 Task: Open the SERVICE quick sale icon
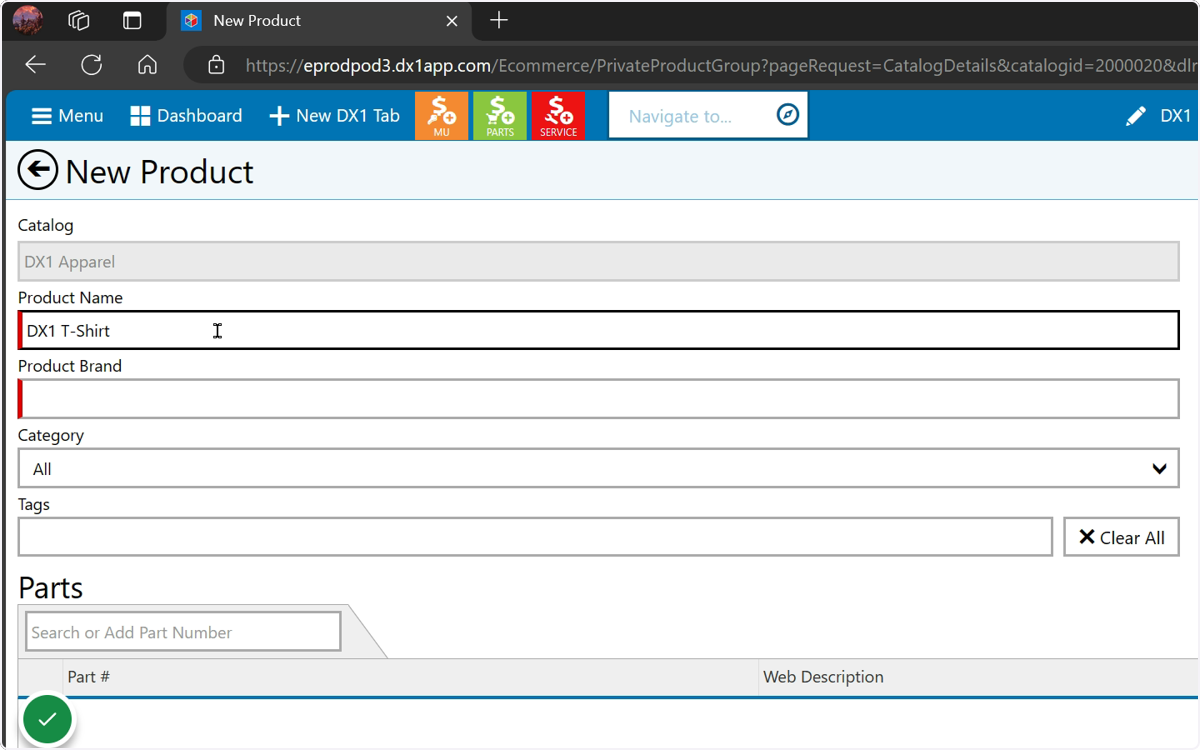point(558,116)
